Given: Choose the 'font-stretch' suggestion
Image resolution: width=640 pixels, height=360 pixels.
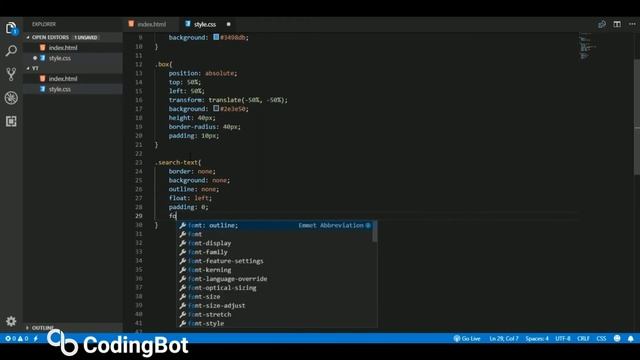Looking at the screenshot, I should (x=275, y=315).
